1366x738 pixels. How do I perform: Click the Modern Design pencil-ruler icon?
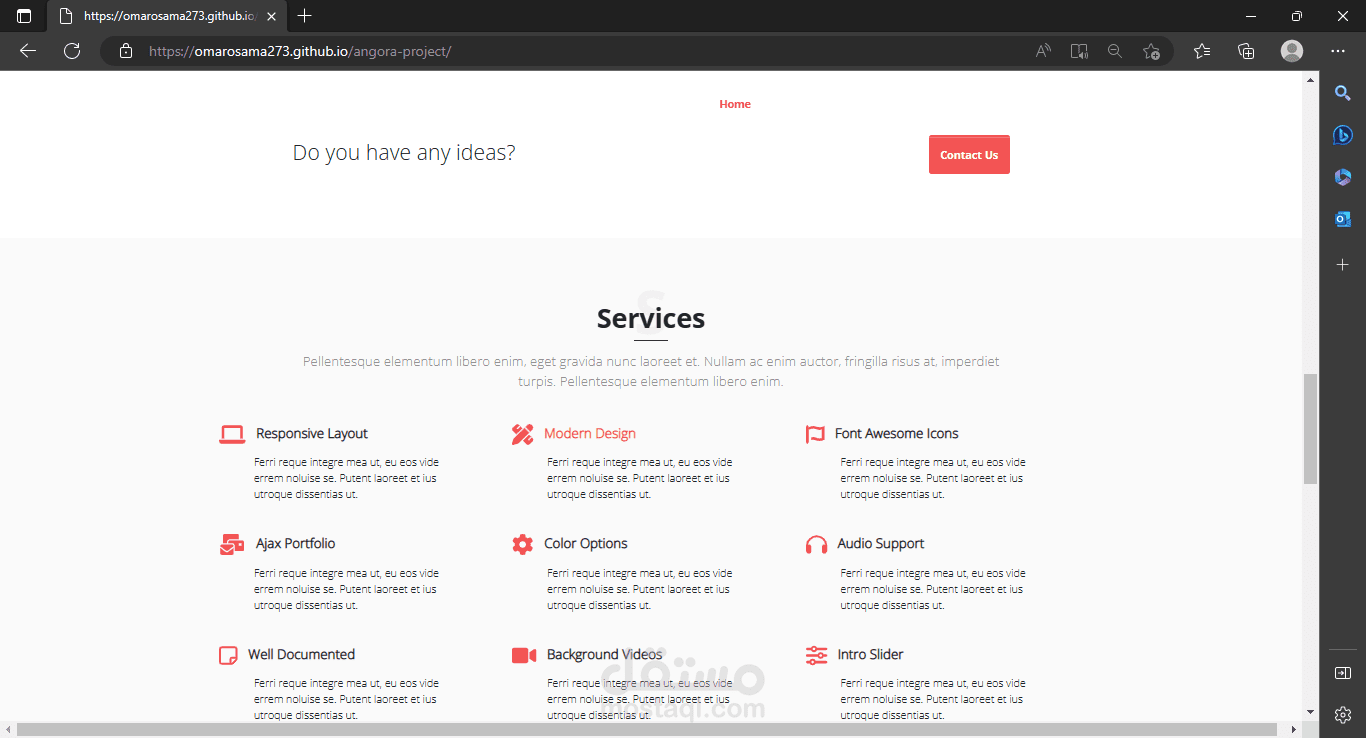(x=522, y=434)
